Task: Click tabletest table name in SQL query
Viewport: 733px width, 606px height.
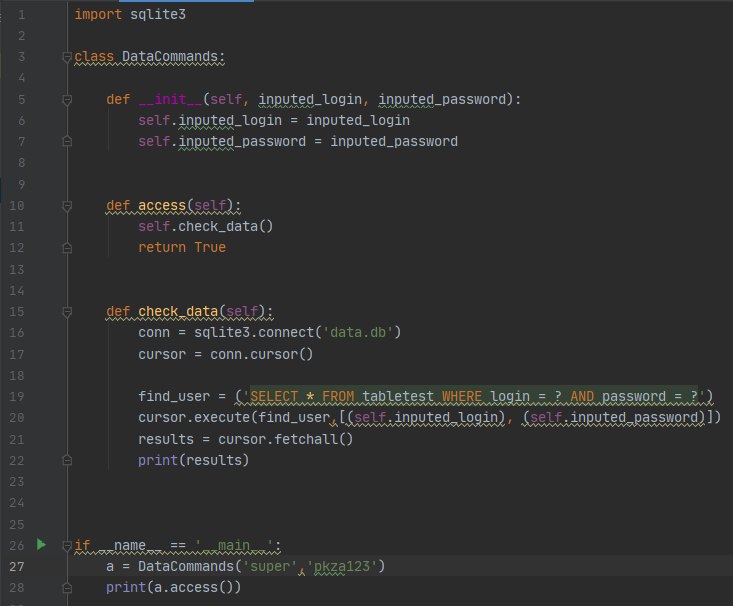Action: pos(398,397)
